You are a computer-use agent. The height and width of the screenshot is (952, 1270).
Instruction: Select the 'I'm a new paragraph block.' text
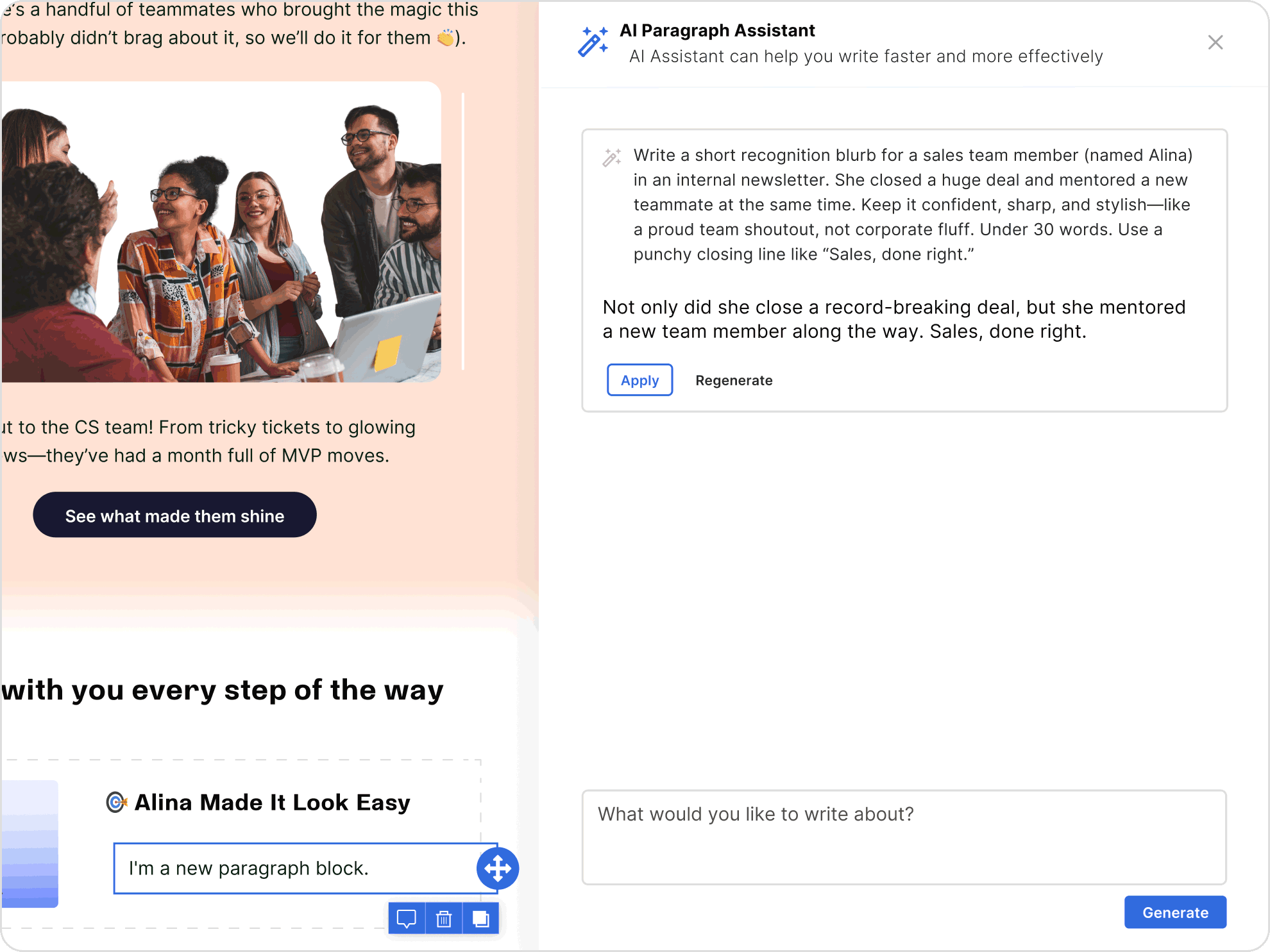[x=249, y=868]
